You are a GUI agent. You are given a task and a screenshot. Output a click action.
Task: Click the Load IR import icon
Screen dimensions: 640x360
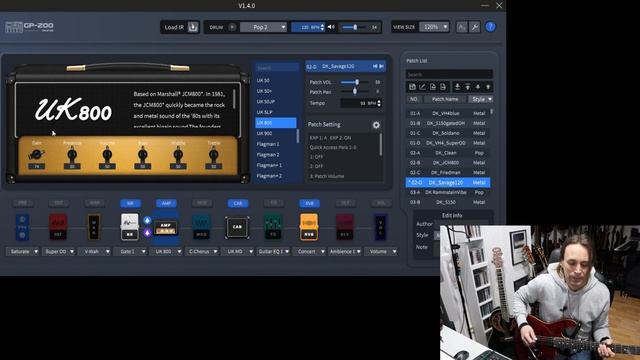193,27
